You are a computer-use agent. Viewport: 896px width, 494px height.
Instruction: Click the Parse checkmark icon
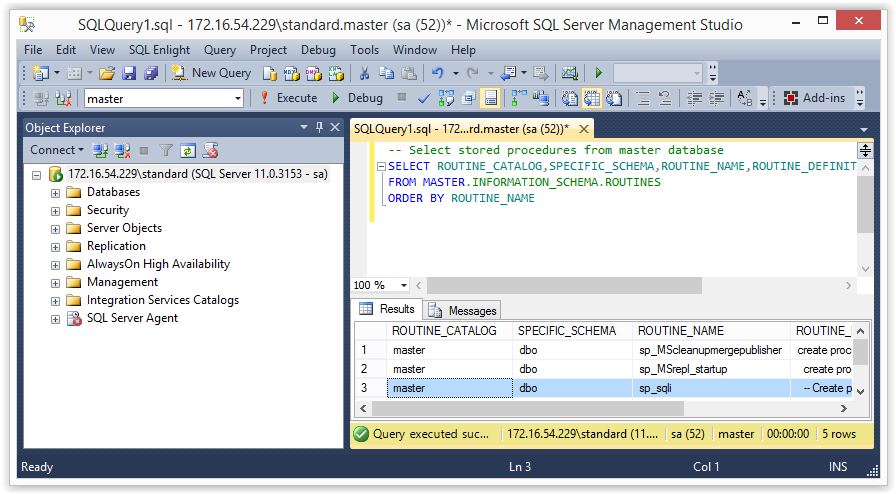pos(423,98)
